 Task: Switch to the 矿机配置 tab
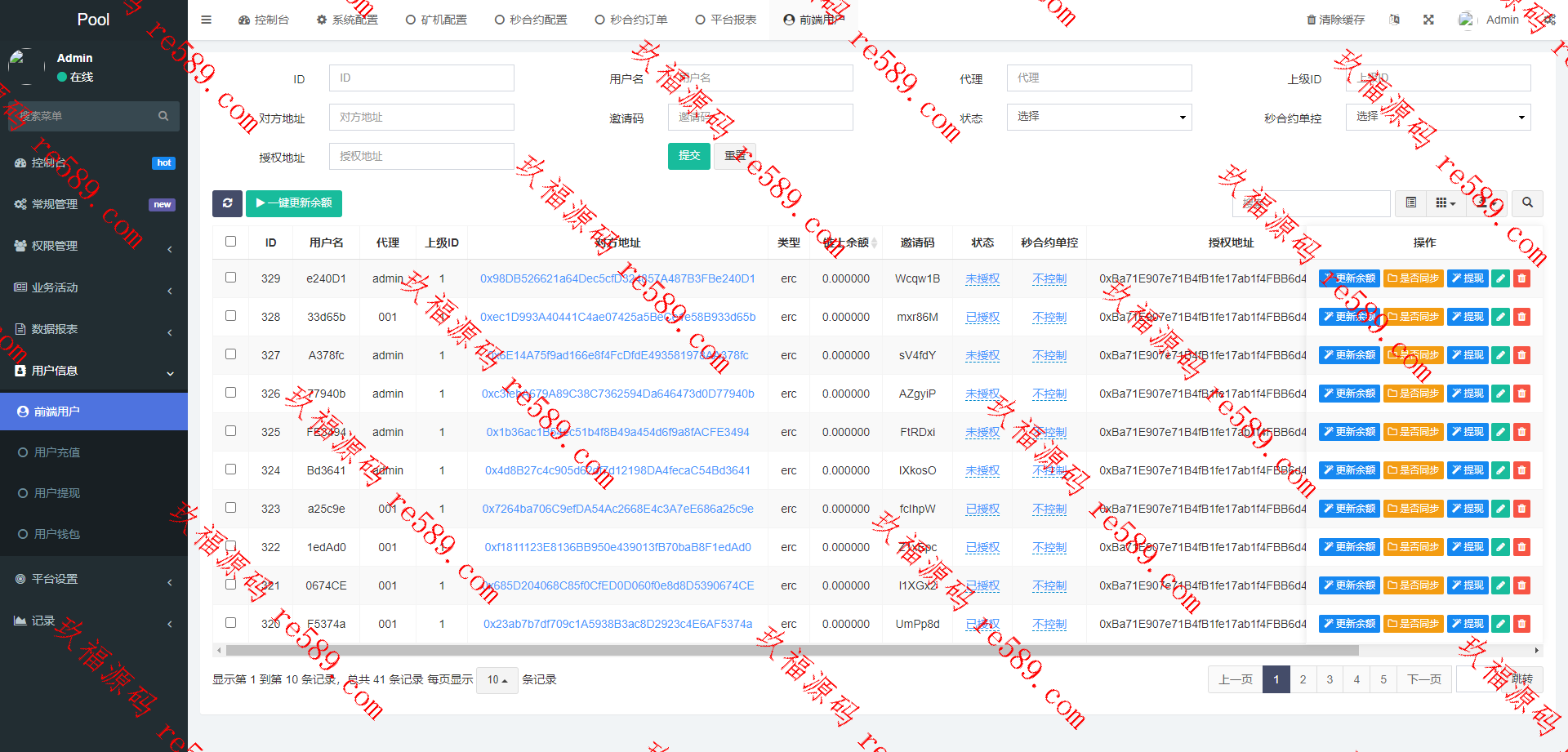(437, 20)
